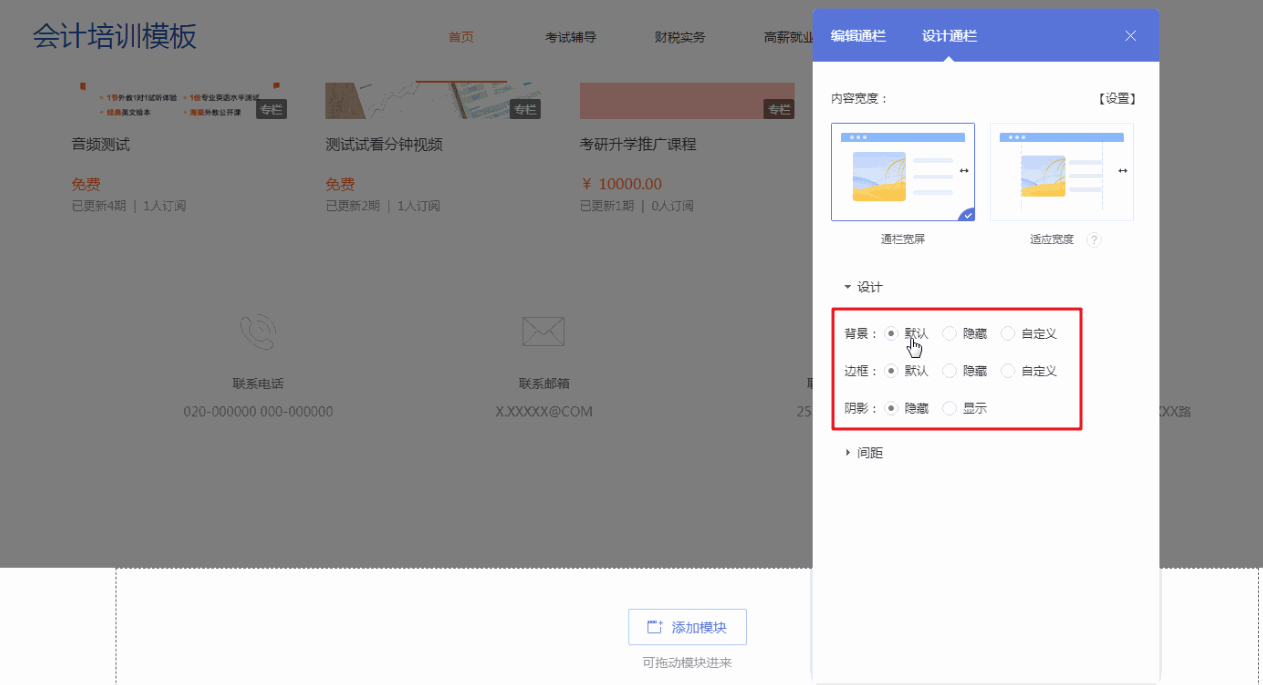Open the 测试试看分钟视频 course title
The width and height of the screenshot is (1263, 685).
(384, 145)
